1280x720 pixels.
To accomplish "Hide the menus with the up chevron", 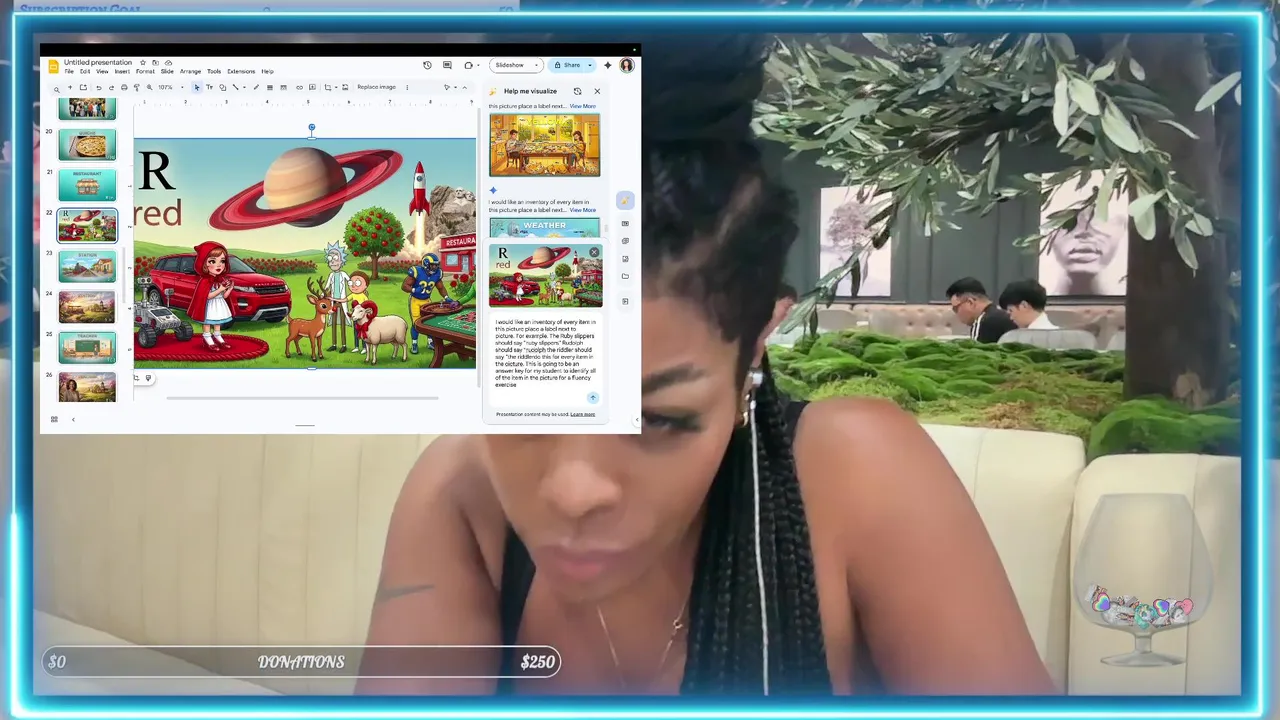I will (x=464, y=87).
